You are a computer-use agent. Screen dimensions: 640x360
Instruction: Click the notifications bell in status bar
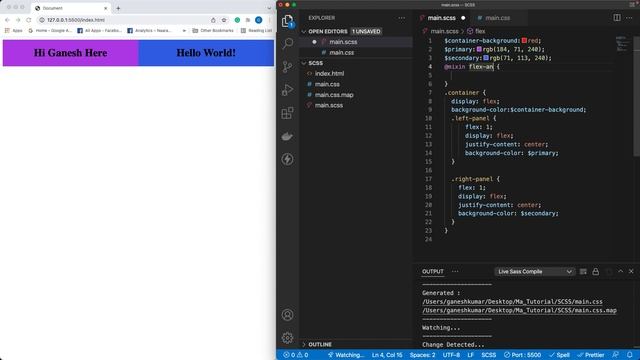click(630, 355)
